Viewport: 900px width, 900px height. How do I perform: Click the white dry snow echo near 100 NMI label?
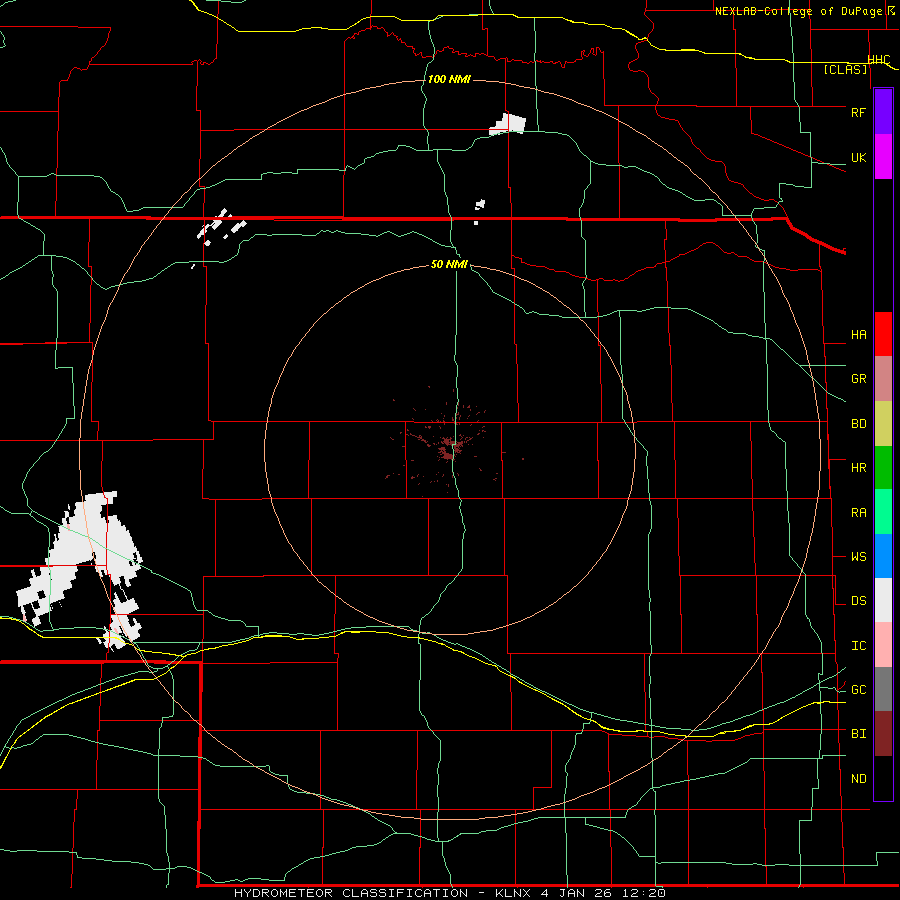tap(507, 125)
